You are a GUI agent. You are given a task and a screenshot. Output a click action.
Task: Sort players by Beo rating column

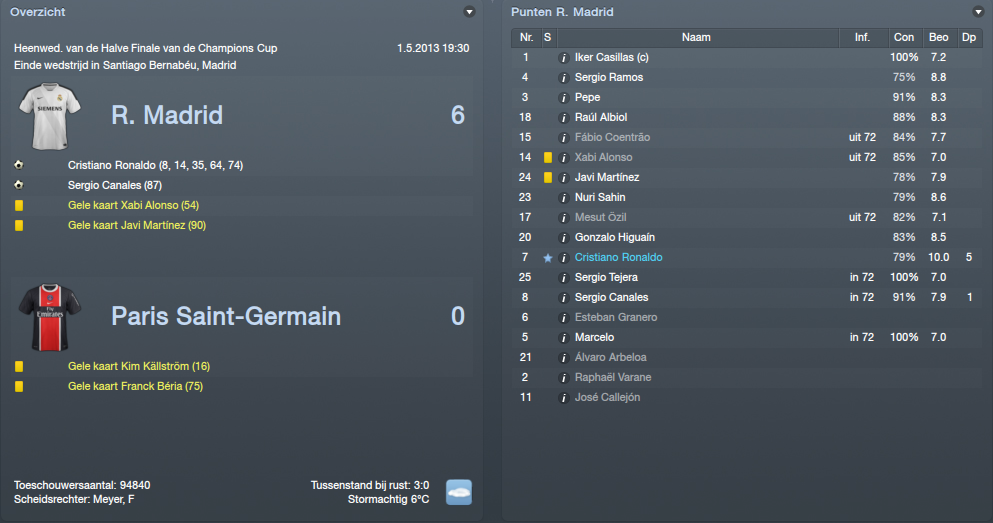click(938, 38)
